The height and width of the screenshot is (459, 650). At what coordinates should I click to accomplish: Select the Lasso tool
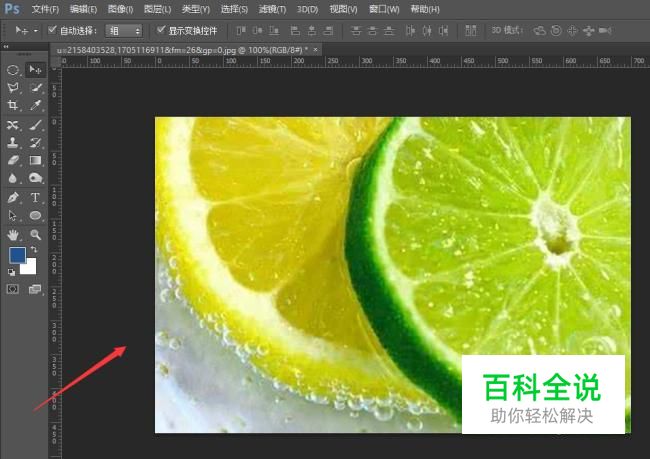click(12, 87)
